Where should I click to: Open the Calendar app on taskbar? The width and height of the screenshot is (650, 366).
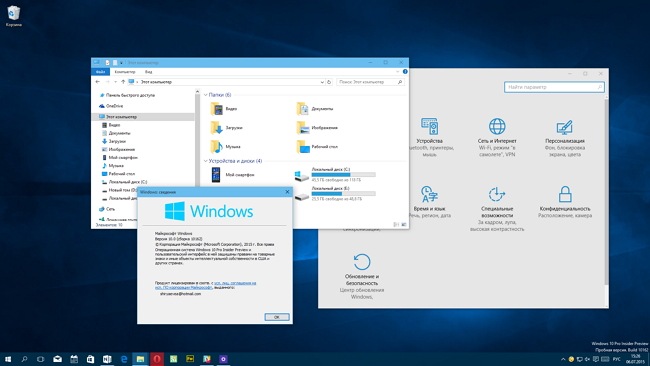74,359
